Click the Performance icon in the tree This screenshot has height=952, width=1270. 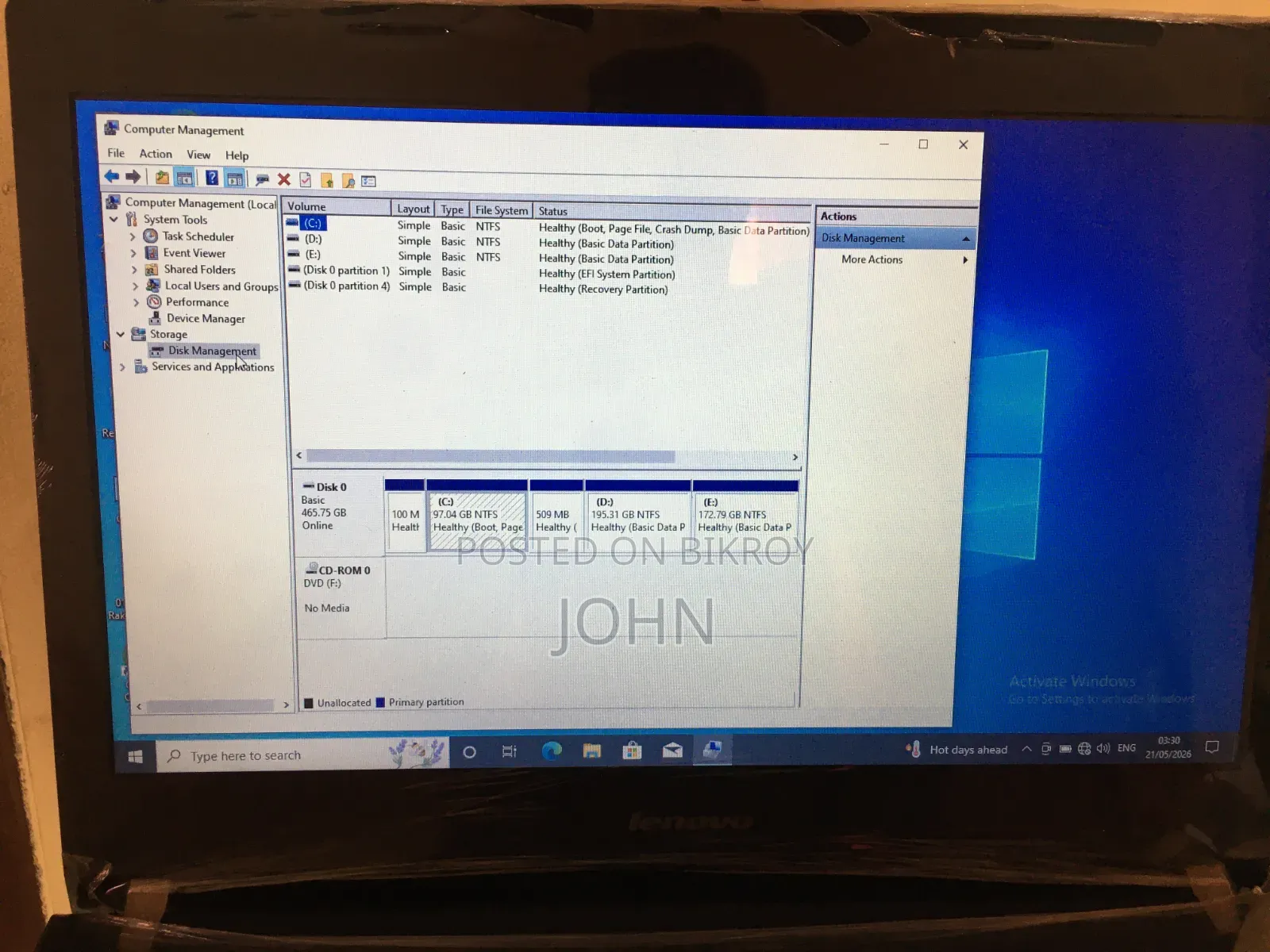[x=154, y=301]
